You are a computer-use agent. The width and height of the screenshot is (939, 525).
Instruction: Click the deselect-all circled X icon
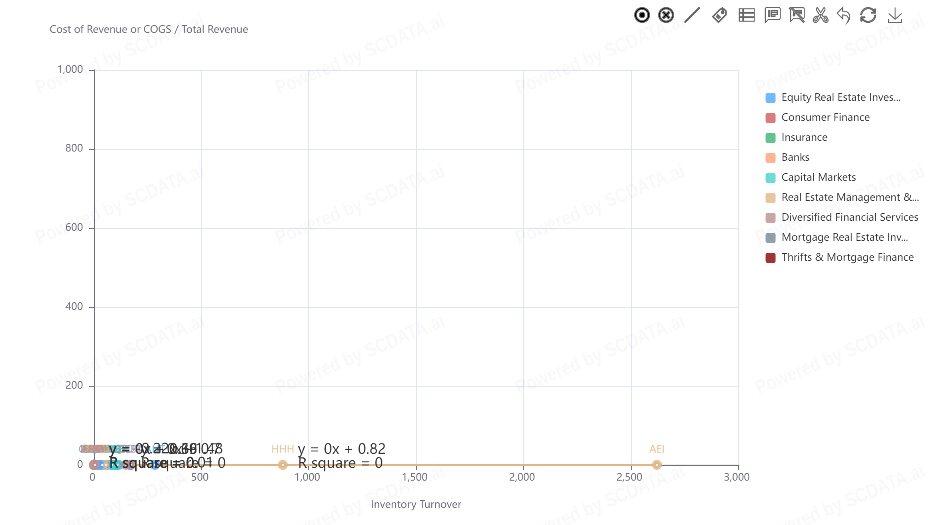tap(666, 15)
